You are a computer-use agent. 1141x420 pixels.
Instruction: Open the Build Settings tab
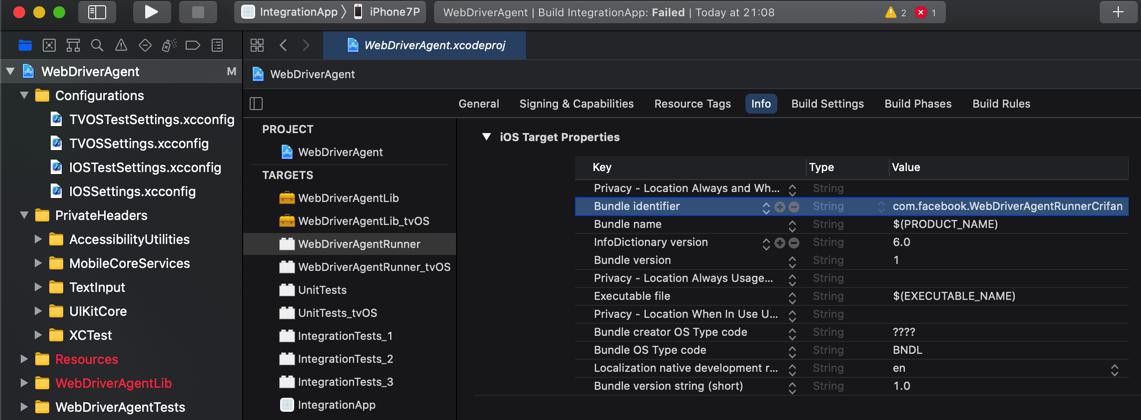(x=827, y=104)
